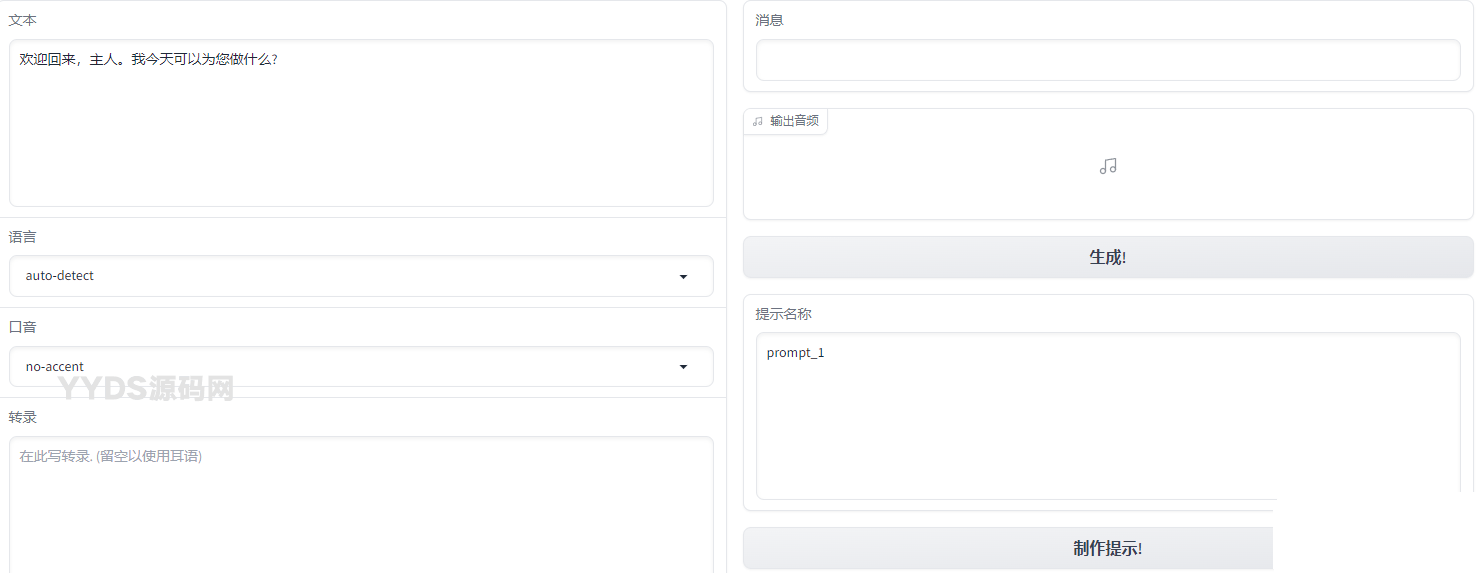1476x573 pixels.
Task: Expand the 口音 dropdown arrow
Action: click(683, 367)
